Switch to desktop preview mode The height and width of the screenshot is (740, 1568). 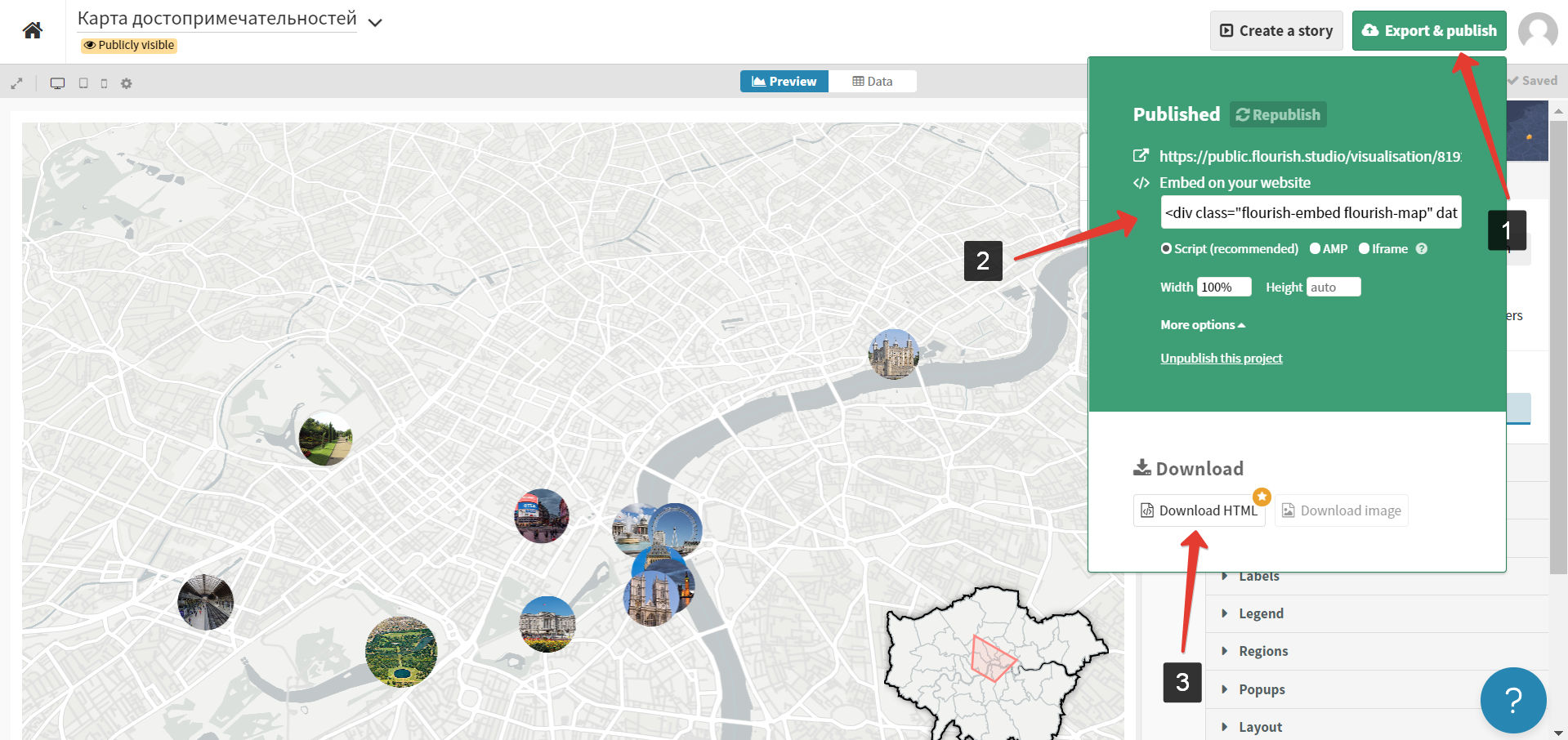[x=57, y=83]
